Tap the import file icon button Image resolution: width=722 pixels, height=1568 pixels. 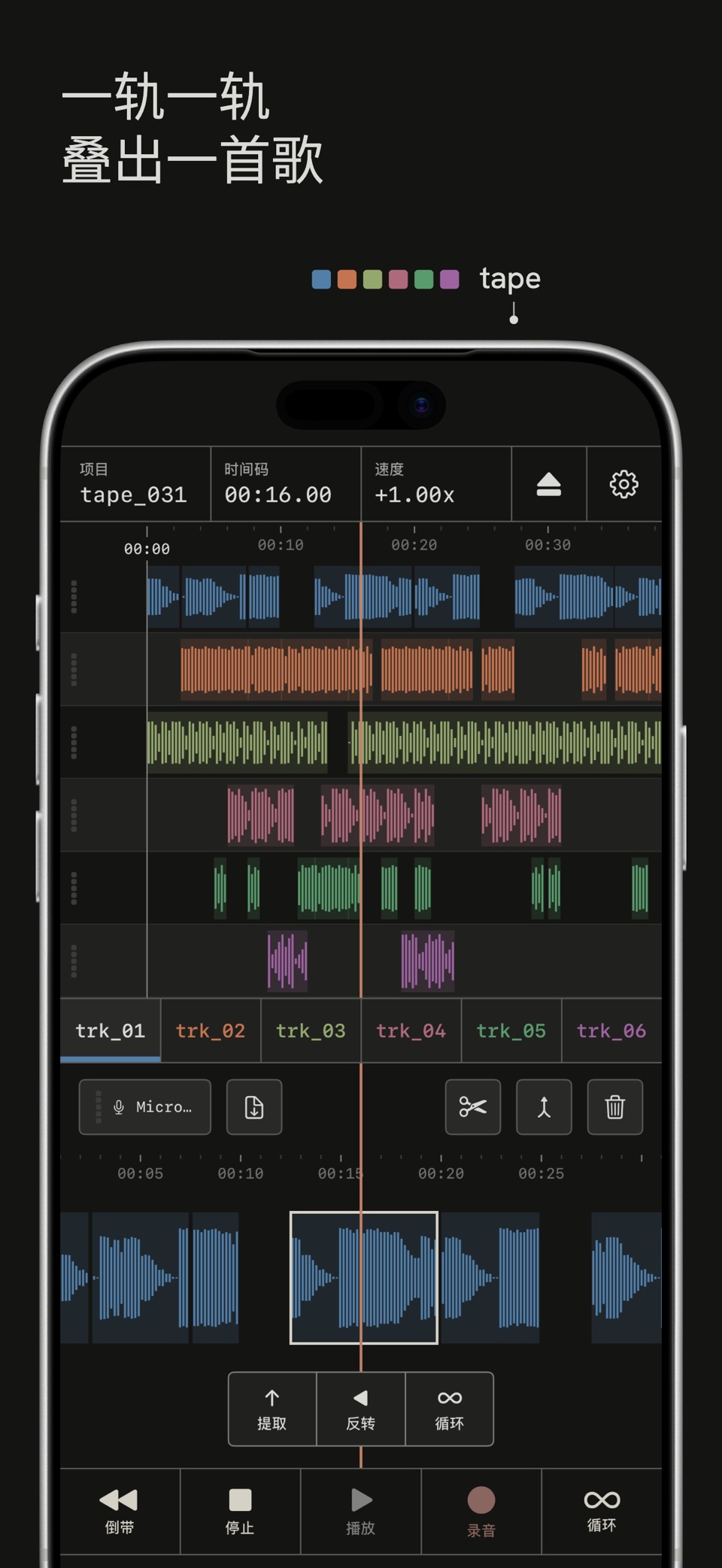[x=254, y=1106]
